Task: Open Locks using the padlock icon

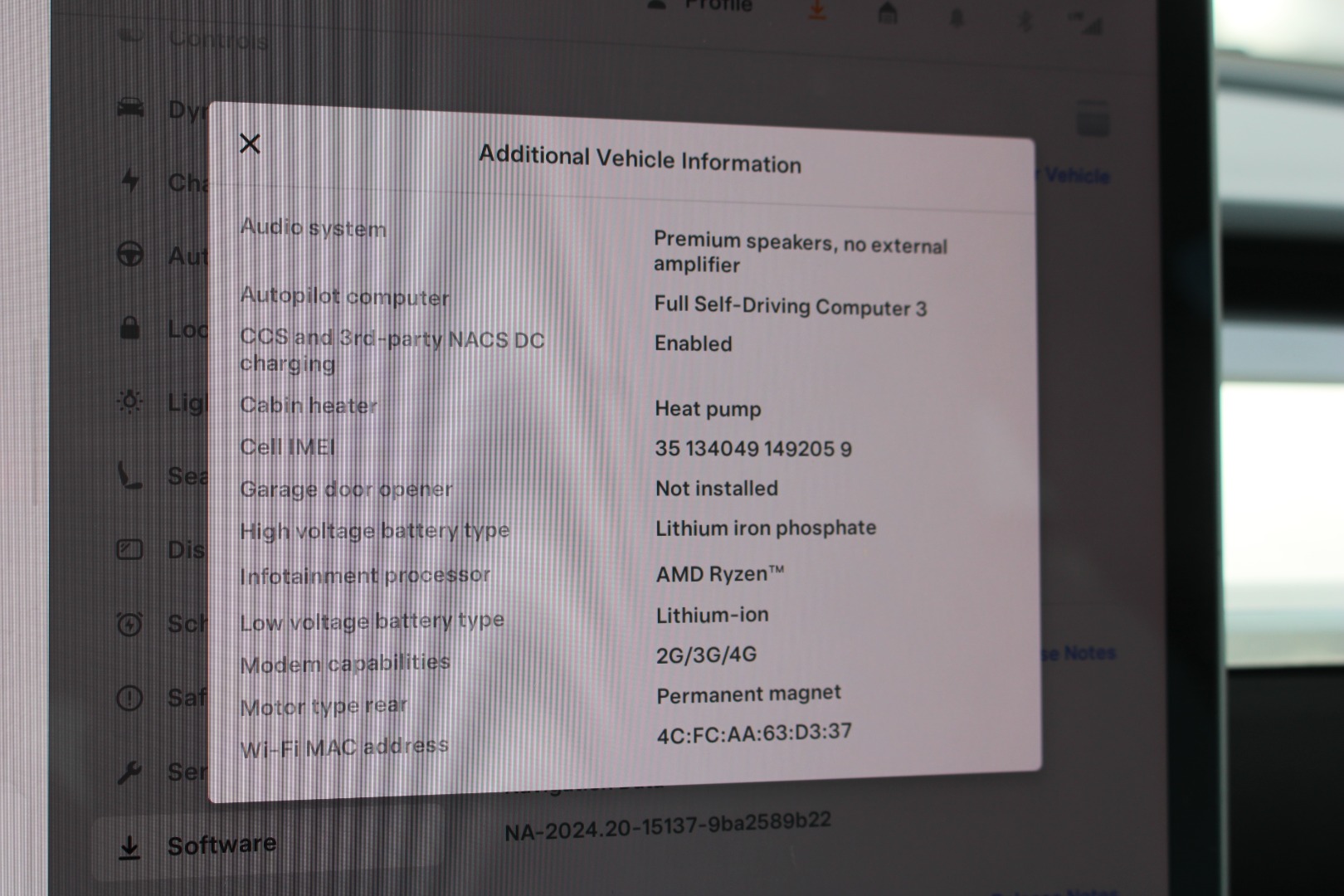Action: pos(129,328)
